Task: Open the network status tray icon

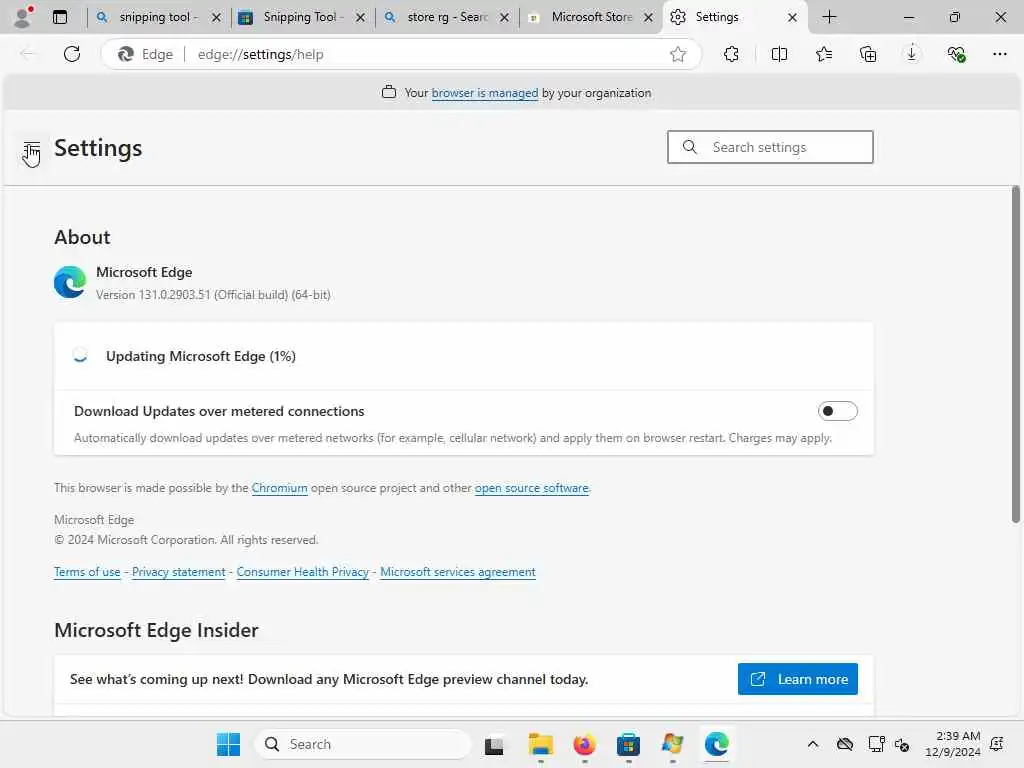Action: coord(876,744)
